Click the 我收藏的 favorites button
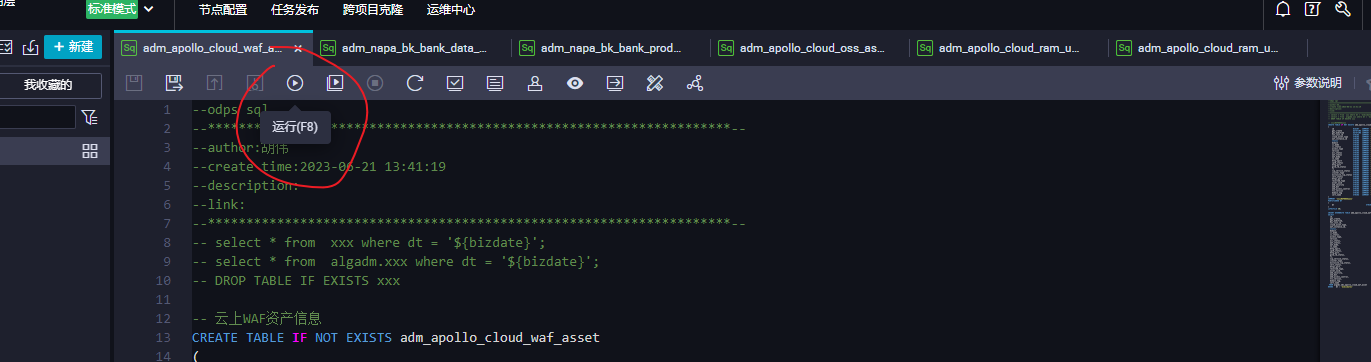 pos(48,85)
